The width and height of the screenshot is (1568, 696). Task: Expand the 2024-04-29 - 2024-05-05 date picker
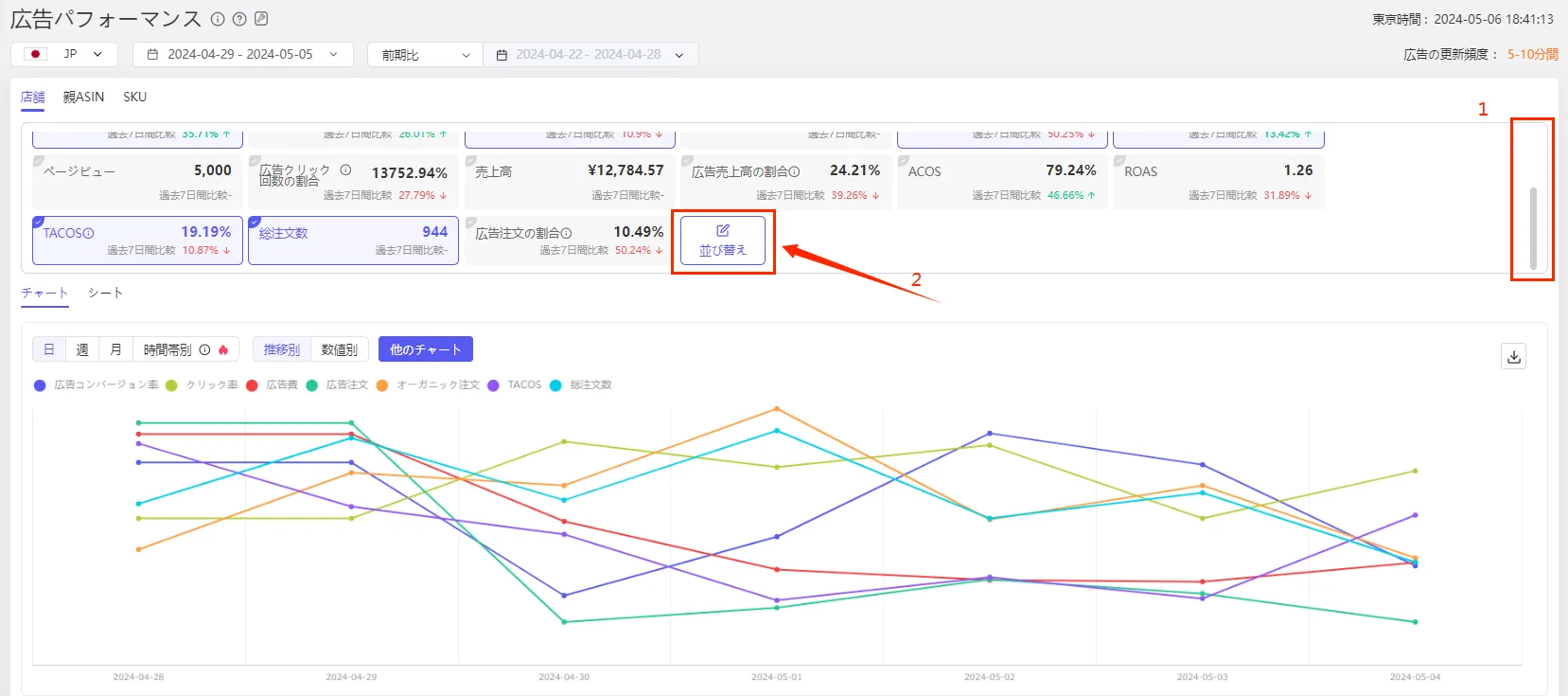tap(243, 54)
